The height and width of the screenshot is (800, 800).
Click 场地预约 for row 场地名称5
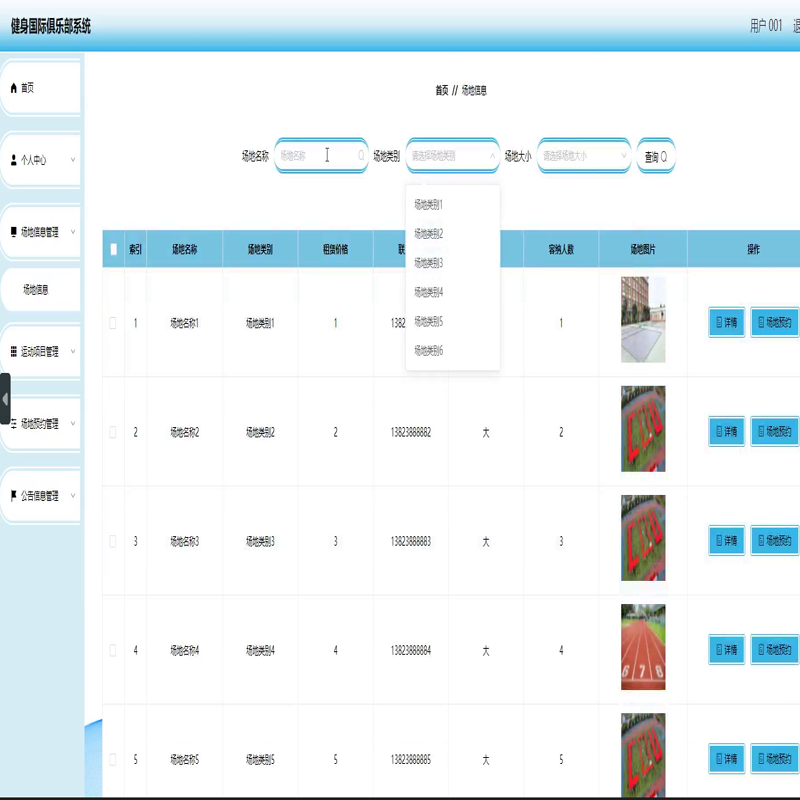[x=774, y=759]
